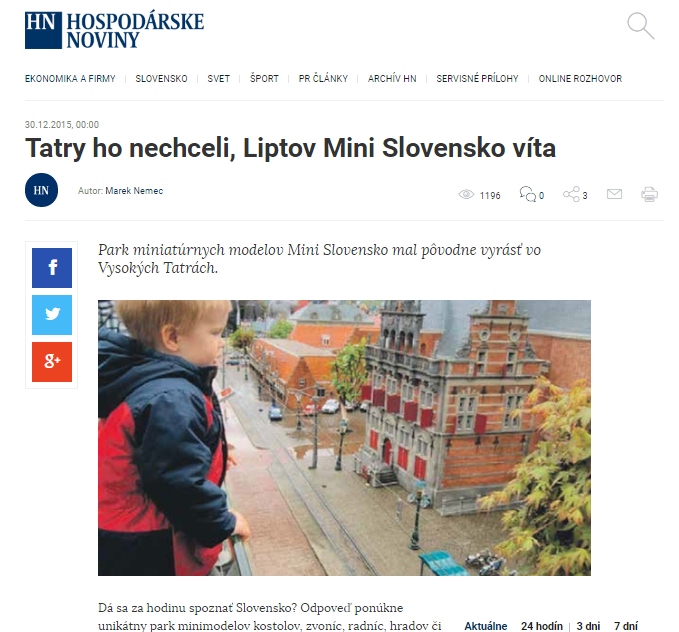
Task: Share article on Facebook
Action: point(52,268)
